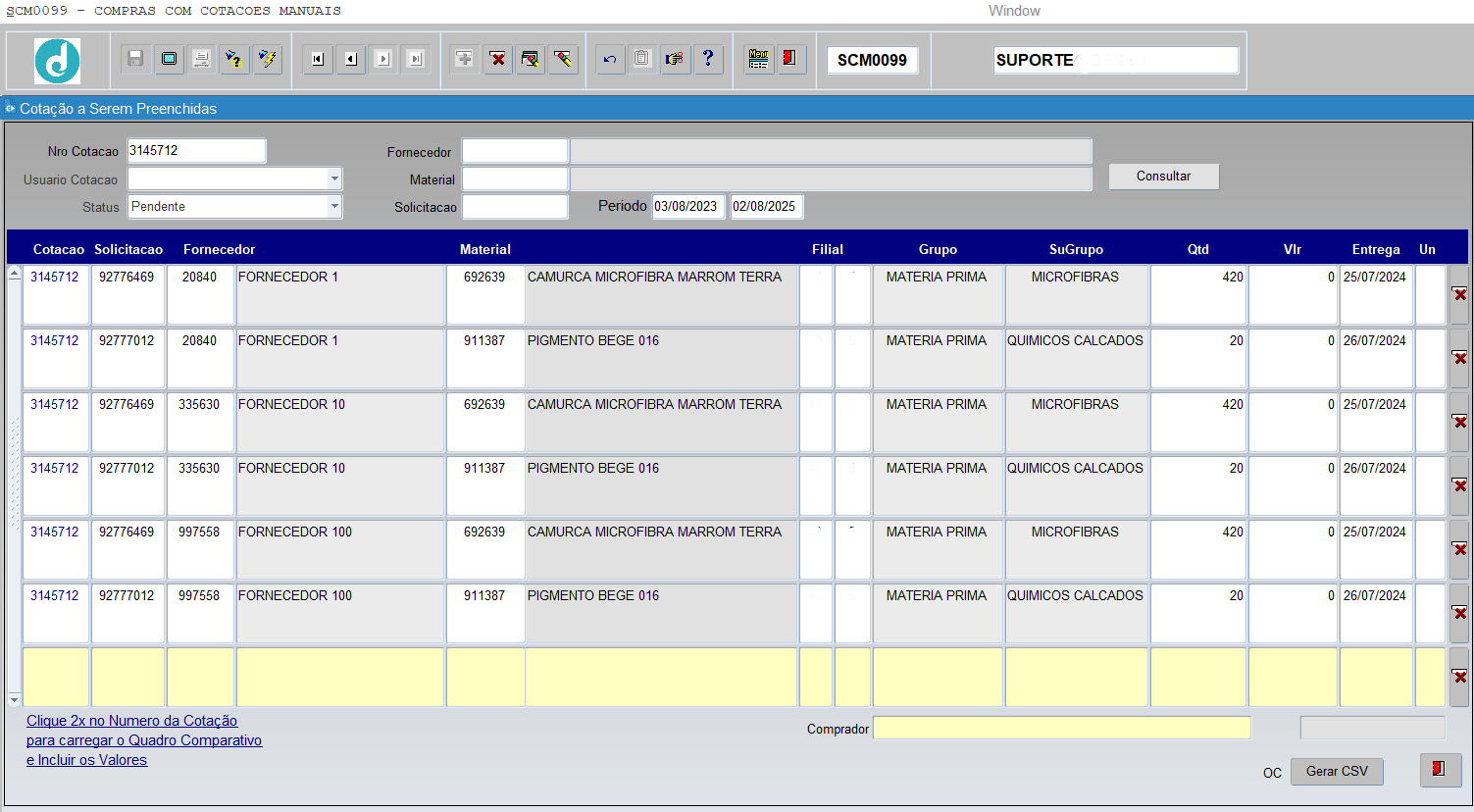Delete row Fornecedor 100 Pigmento Bege 016
The width and height of the screenshot is (1474, 812).
[1459, 613]
